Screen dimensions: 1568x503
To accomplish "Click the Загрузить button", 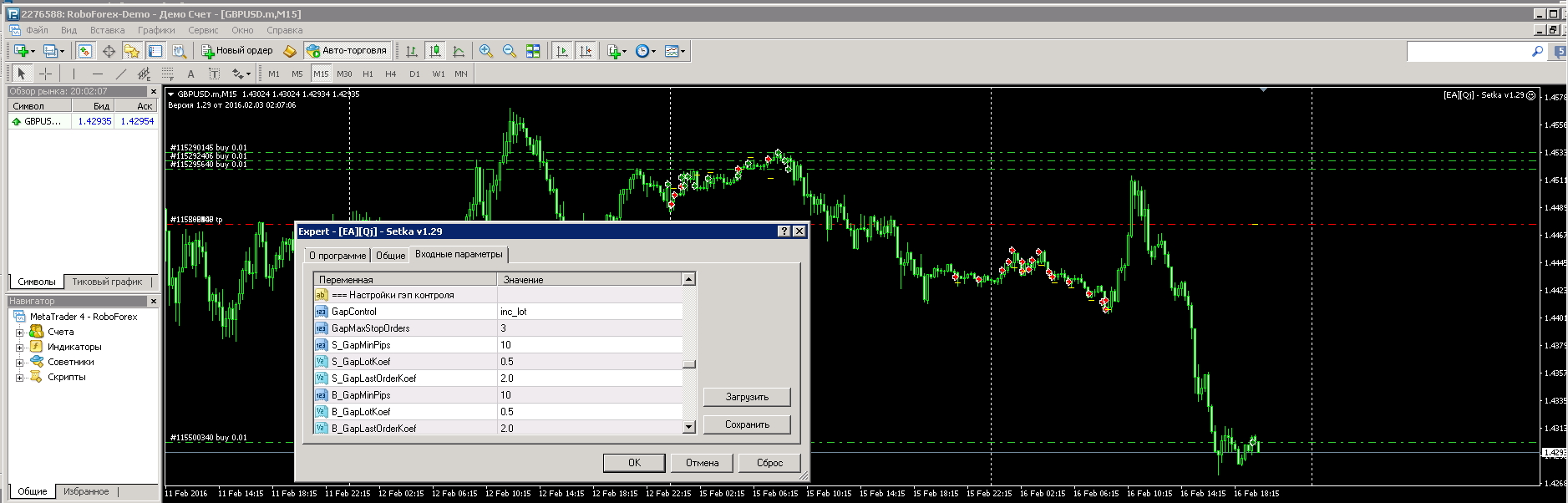I will coord(747,397).
